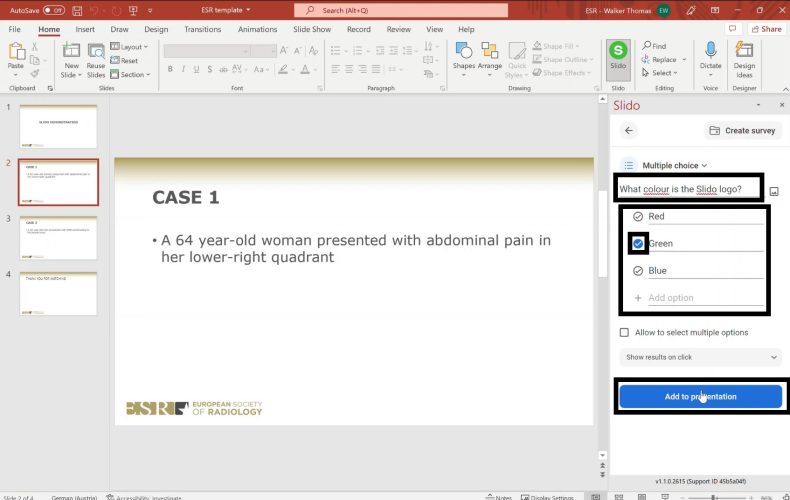
Task: Select slide 3 thumbnail
Action: point(58,238)
